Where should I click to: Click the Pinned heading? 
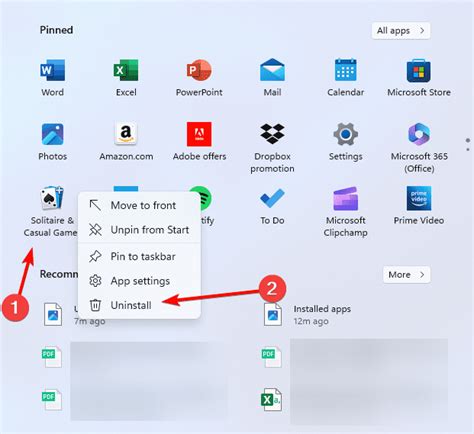coord(56,30)
